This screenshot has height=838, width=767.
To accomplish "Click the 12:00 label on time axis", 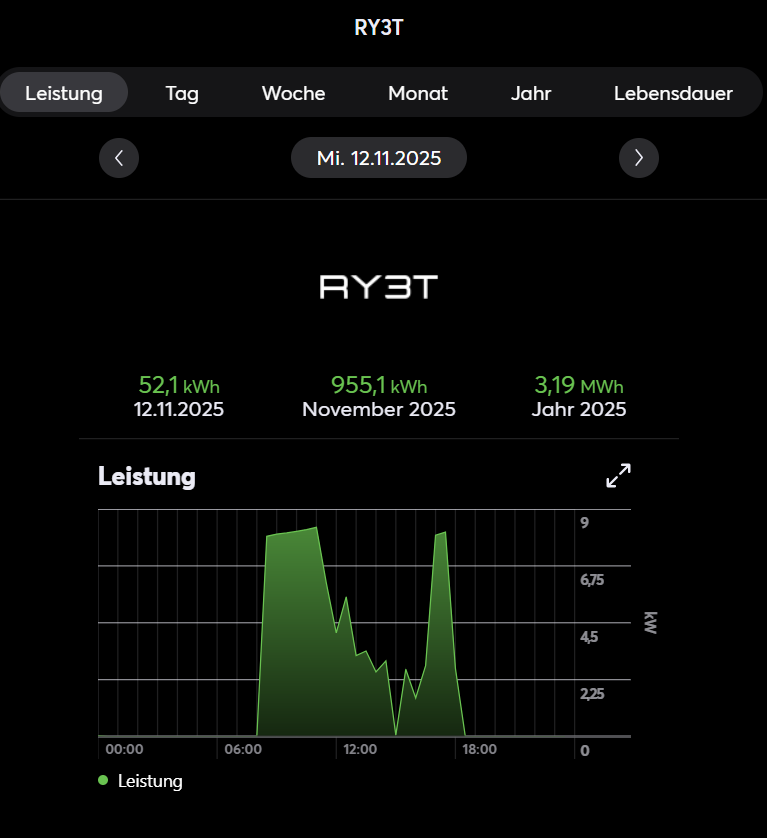I will [361, 749].
